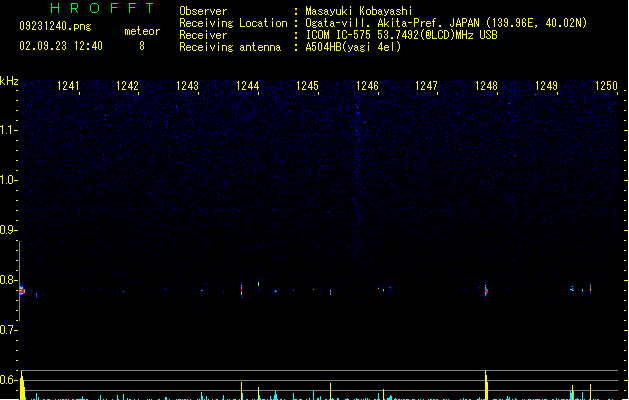Click the 0.8 kHz frequency label
This screenshot has width=629, height=400.
coord(8,280)
